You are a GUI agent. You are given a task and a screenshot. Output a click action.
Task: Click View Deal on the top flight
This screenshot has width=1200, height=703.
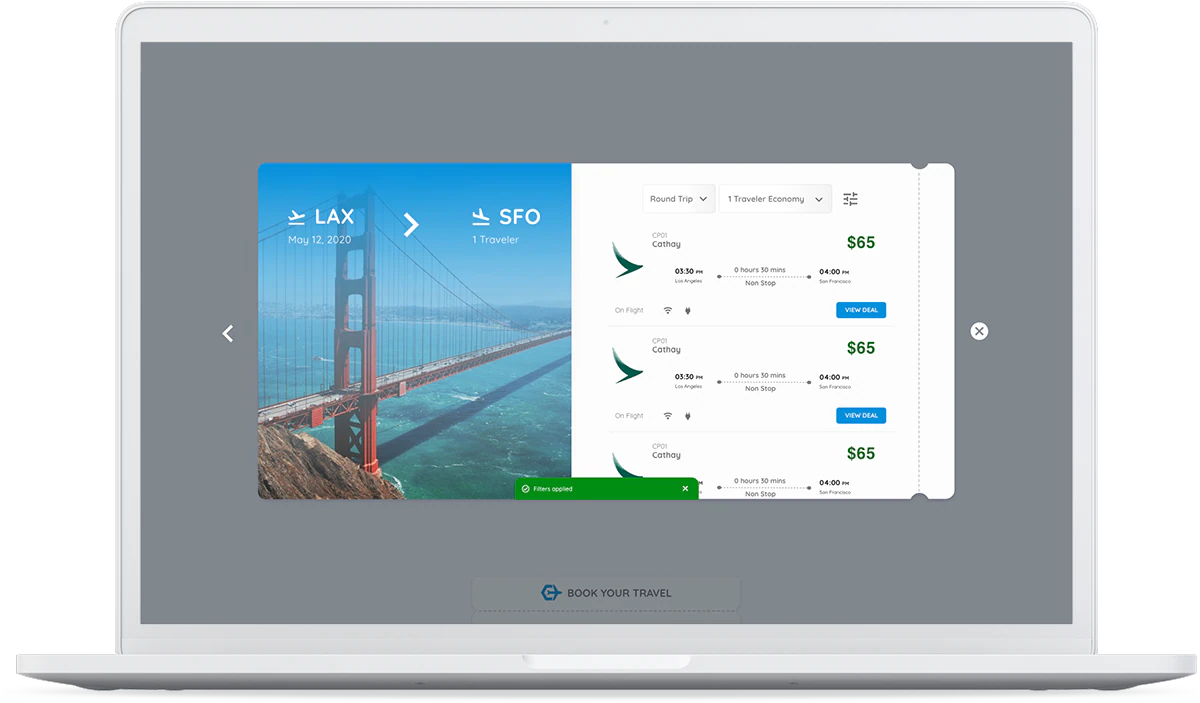pyautogui.click(x=861, y=310)
